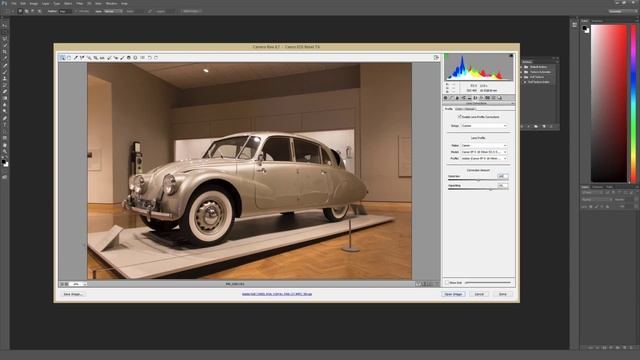
Task: Open Photoshop Layer menu
Action: point(45,3)
